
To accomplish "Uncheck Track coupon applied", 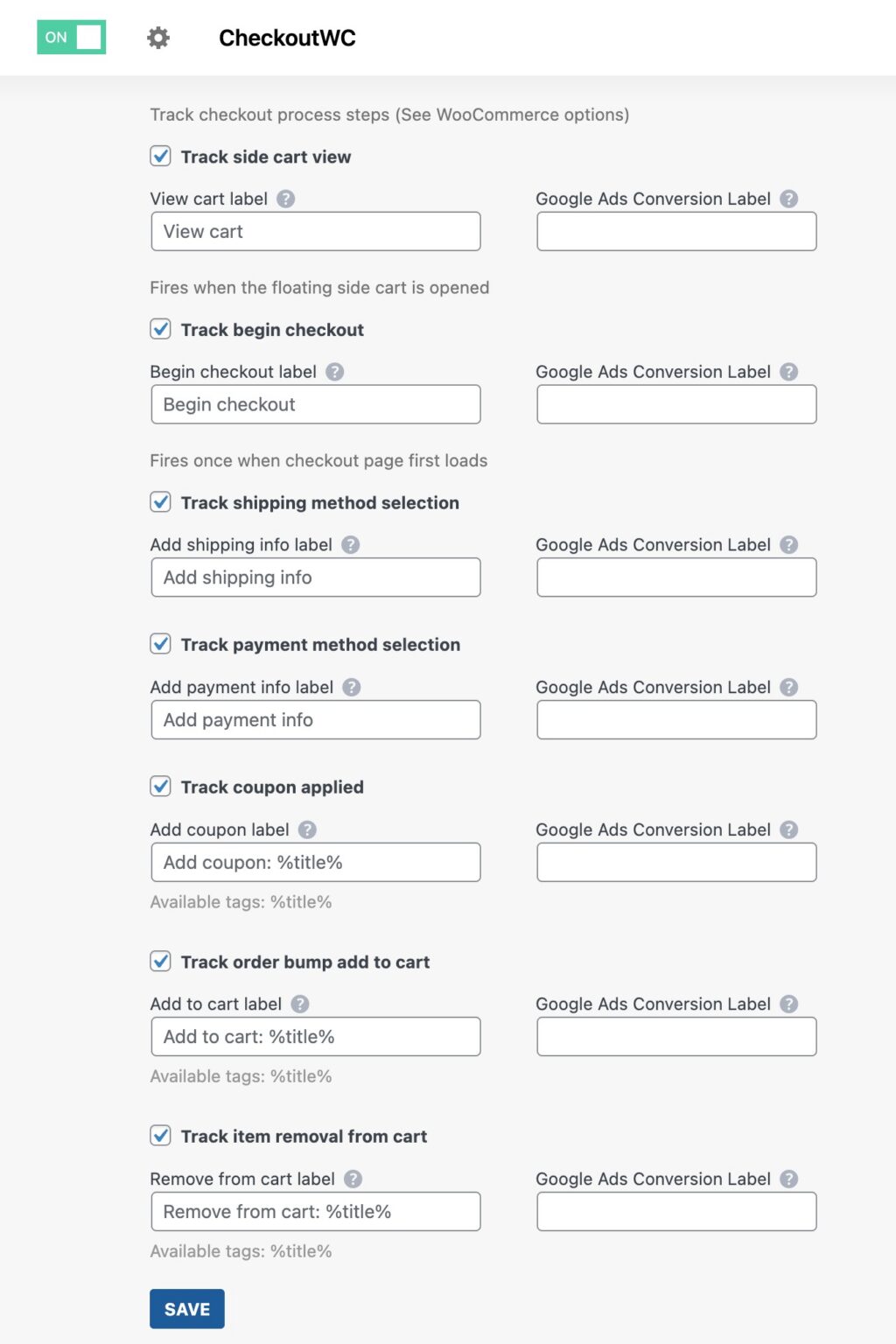I will pos(160,787).
